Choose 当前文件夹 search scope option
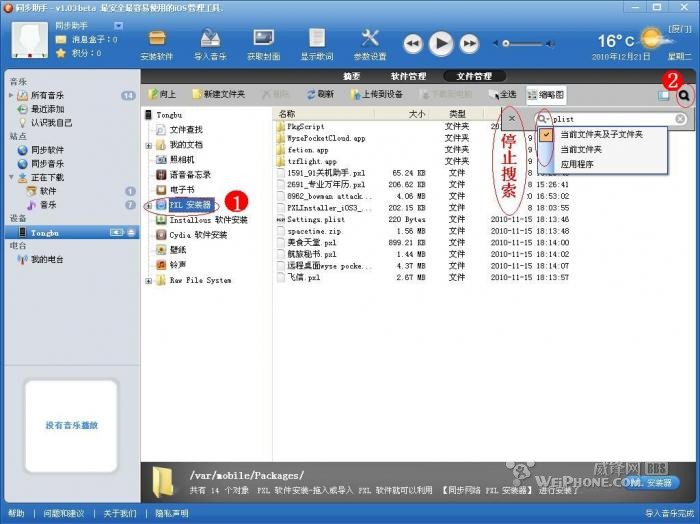This screenshot has width=700, height=524. 586,148
